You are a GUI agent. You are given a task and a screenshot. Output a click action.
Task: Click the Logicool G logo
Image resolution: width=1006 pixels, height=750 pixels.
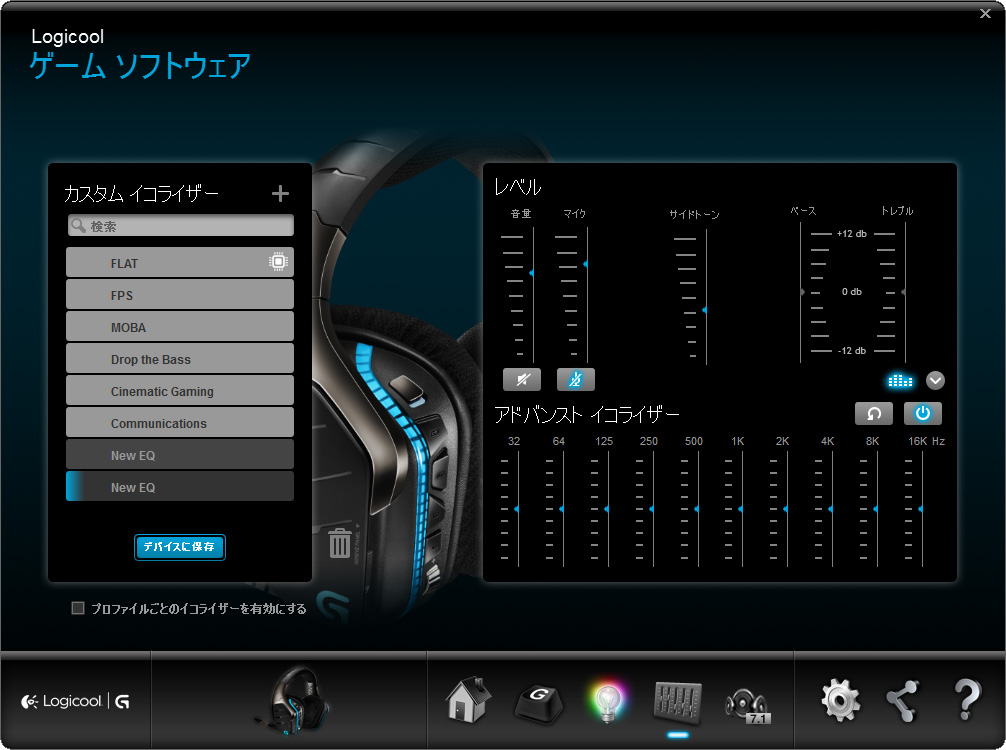click(x=76, y=701)
